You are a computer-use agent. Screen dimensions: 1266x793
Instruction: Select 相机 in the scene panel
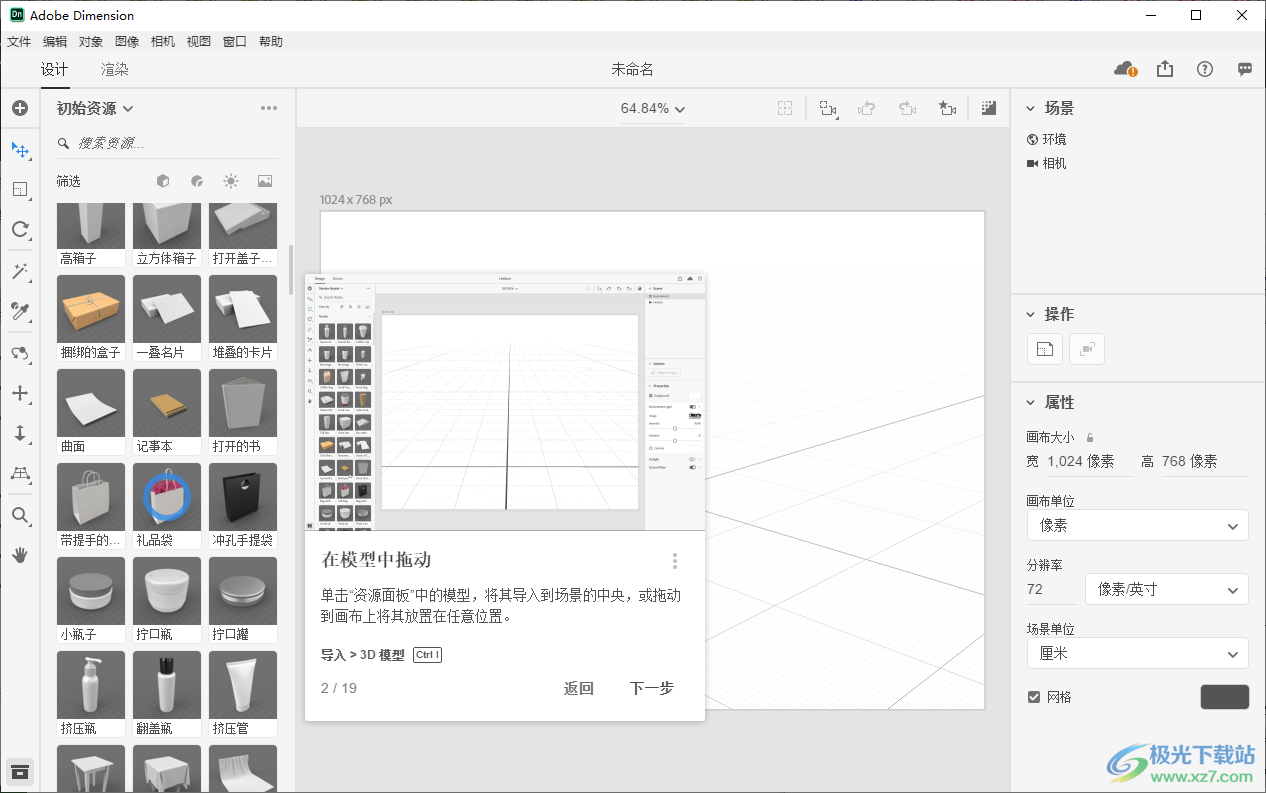(x=1046, y=163)
